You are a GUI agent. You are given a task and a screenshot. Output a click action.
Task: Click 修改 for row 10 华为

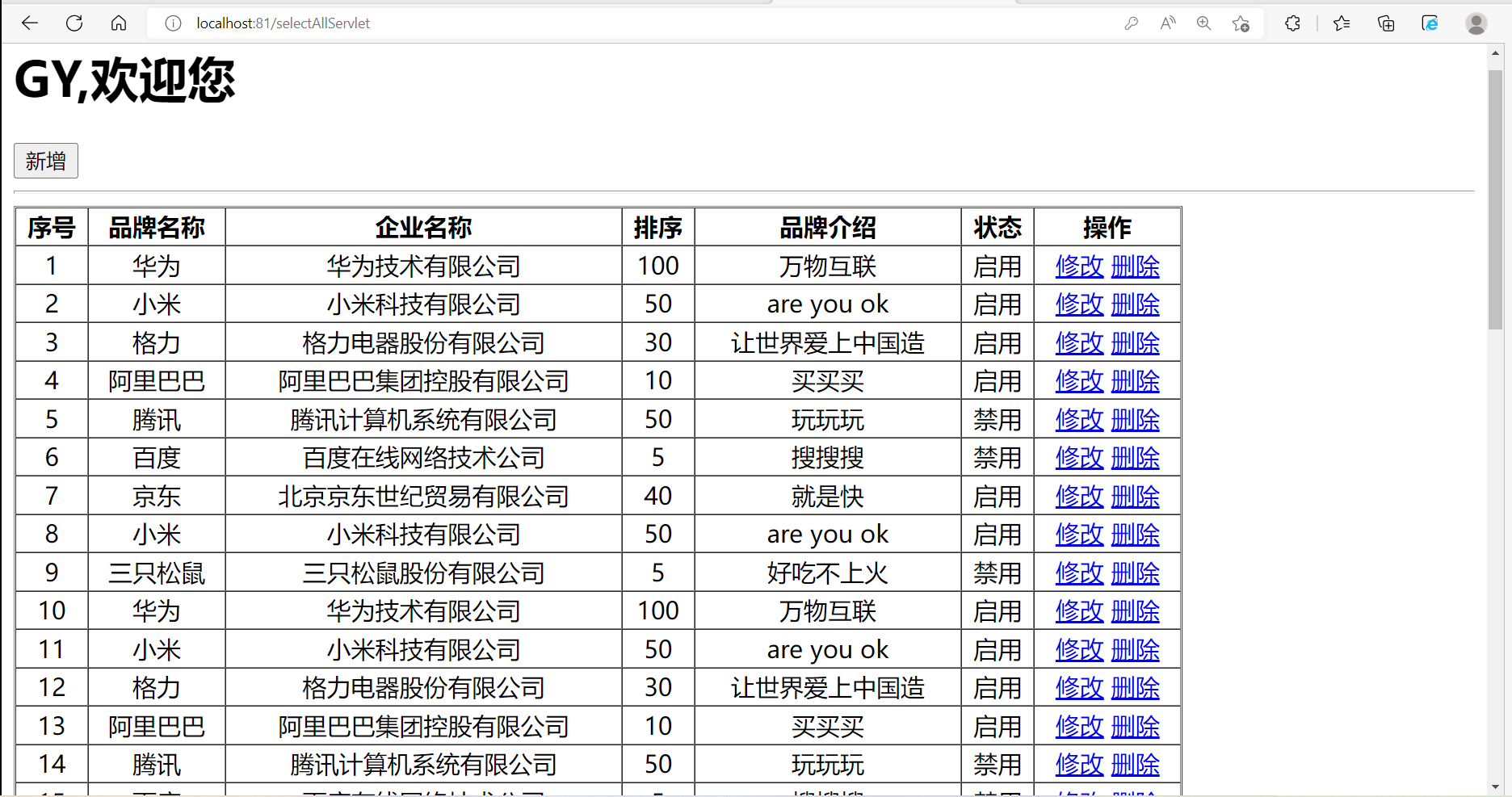1079,610
